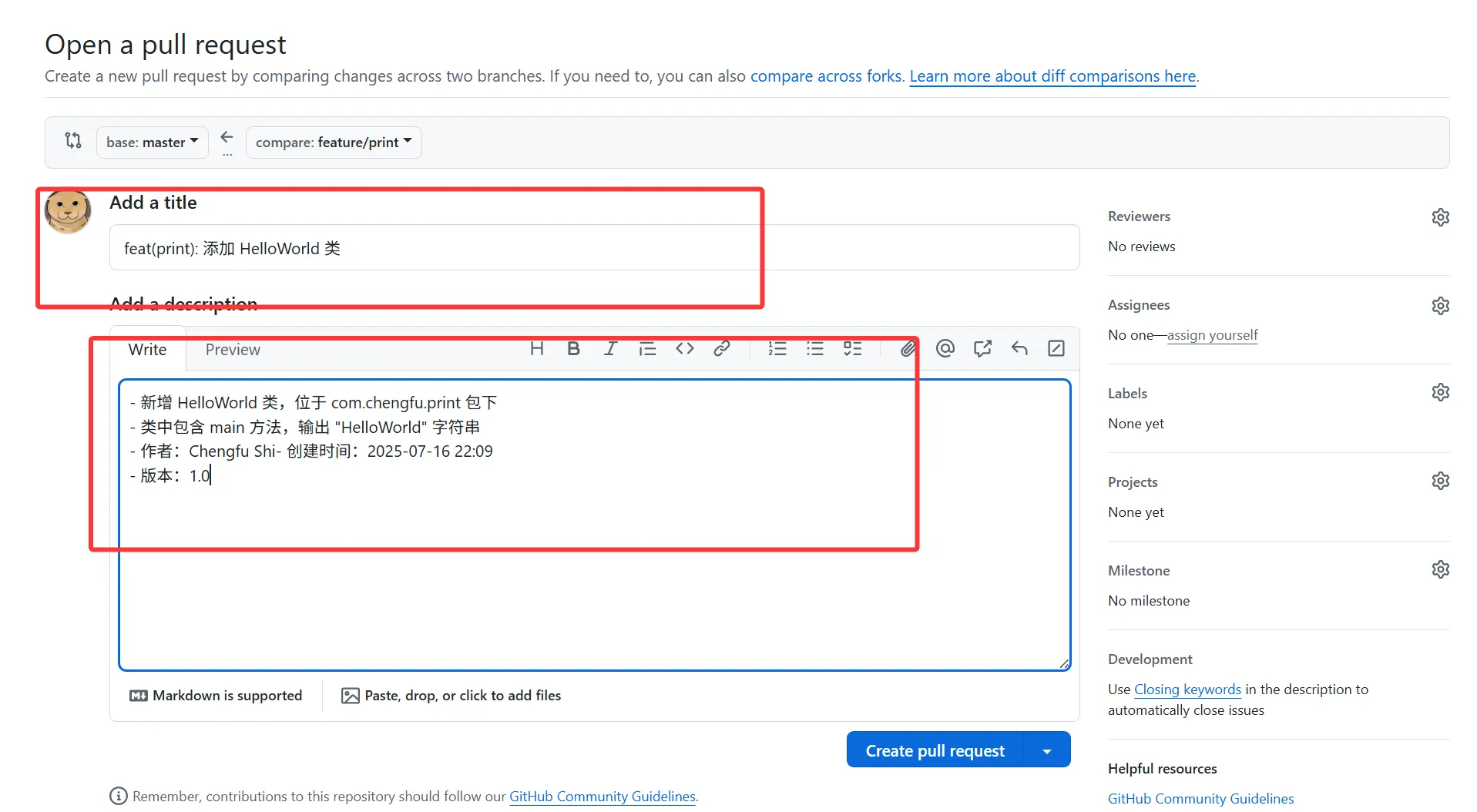The image size is (1477, 812).
Task: Expand the Create pull request options arrow
Action: coord(1047,751)
